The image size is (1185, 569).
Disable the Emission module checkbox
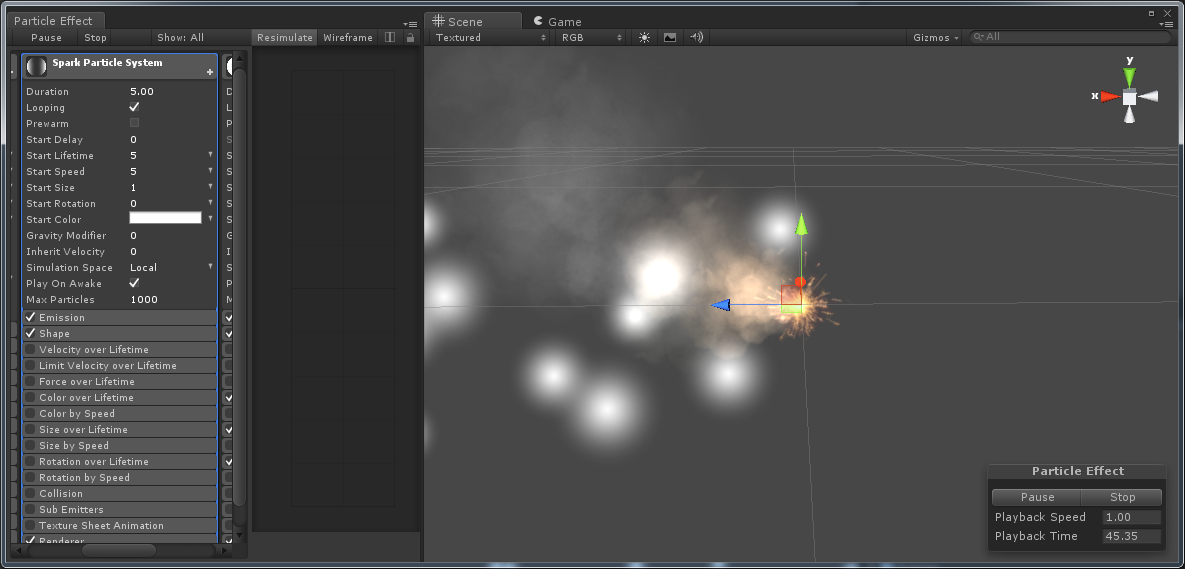coord(30,317)
